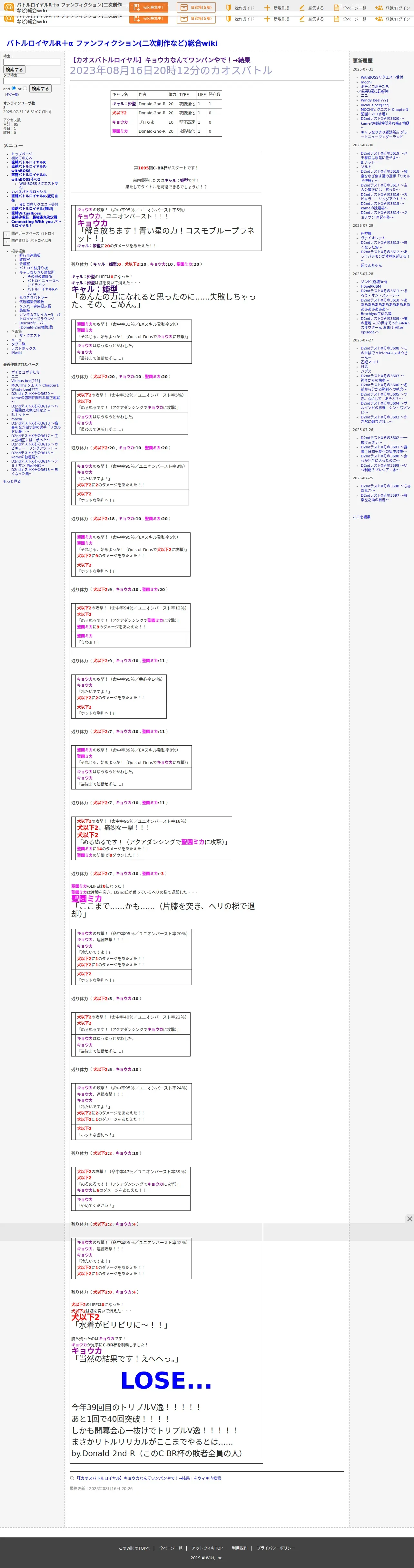414x1568 pixels.
Task: Open the 直轄バトルロイヤル(無印) menu link
Action: click(32, 209)
